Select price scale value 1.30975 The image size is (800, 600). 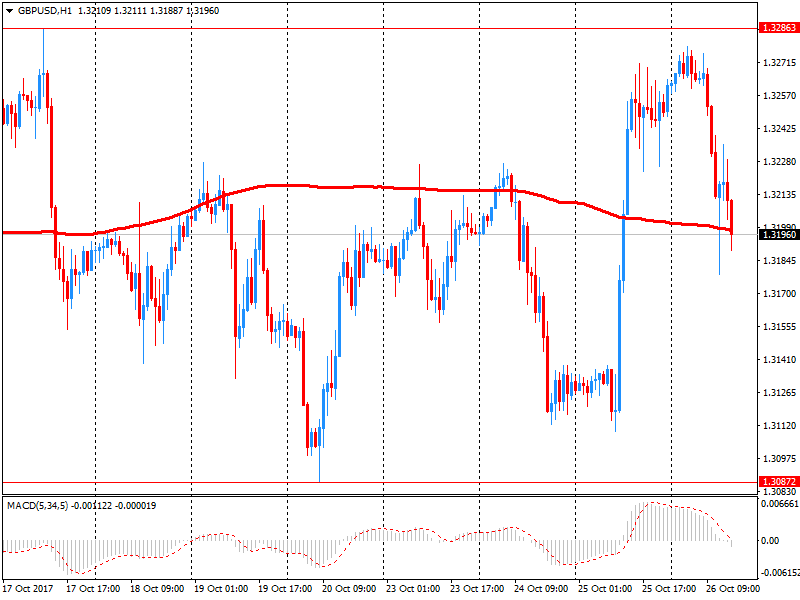(779, 459)
